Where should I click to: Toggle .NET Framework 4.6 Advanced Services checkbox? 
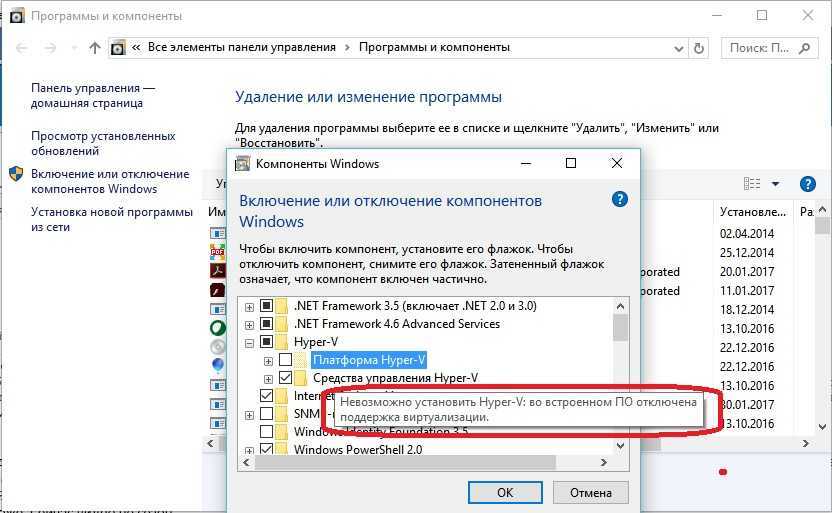click(x=266, y=324)
